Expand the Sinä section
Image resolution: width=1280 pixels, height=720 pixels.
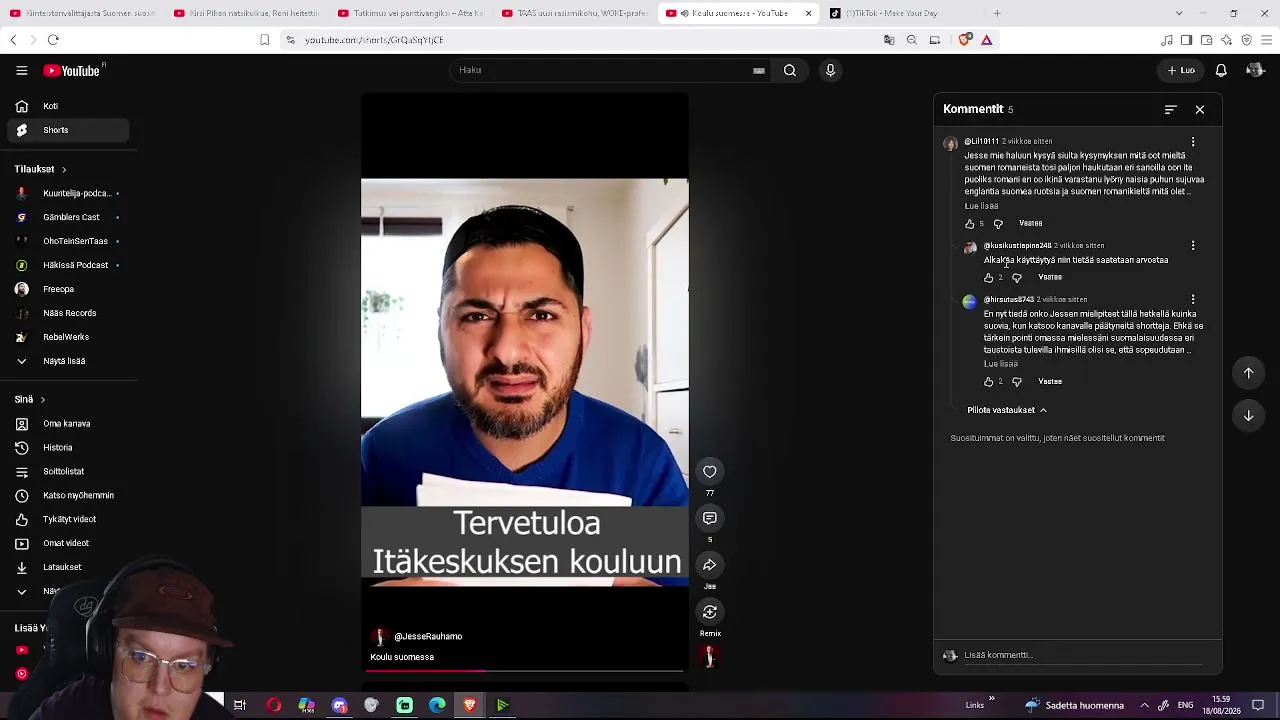pyautogui.click(x=30, y=399)
